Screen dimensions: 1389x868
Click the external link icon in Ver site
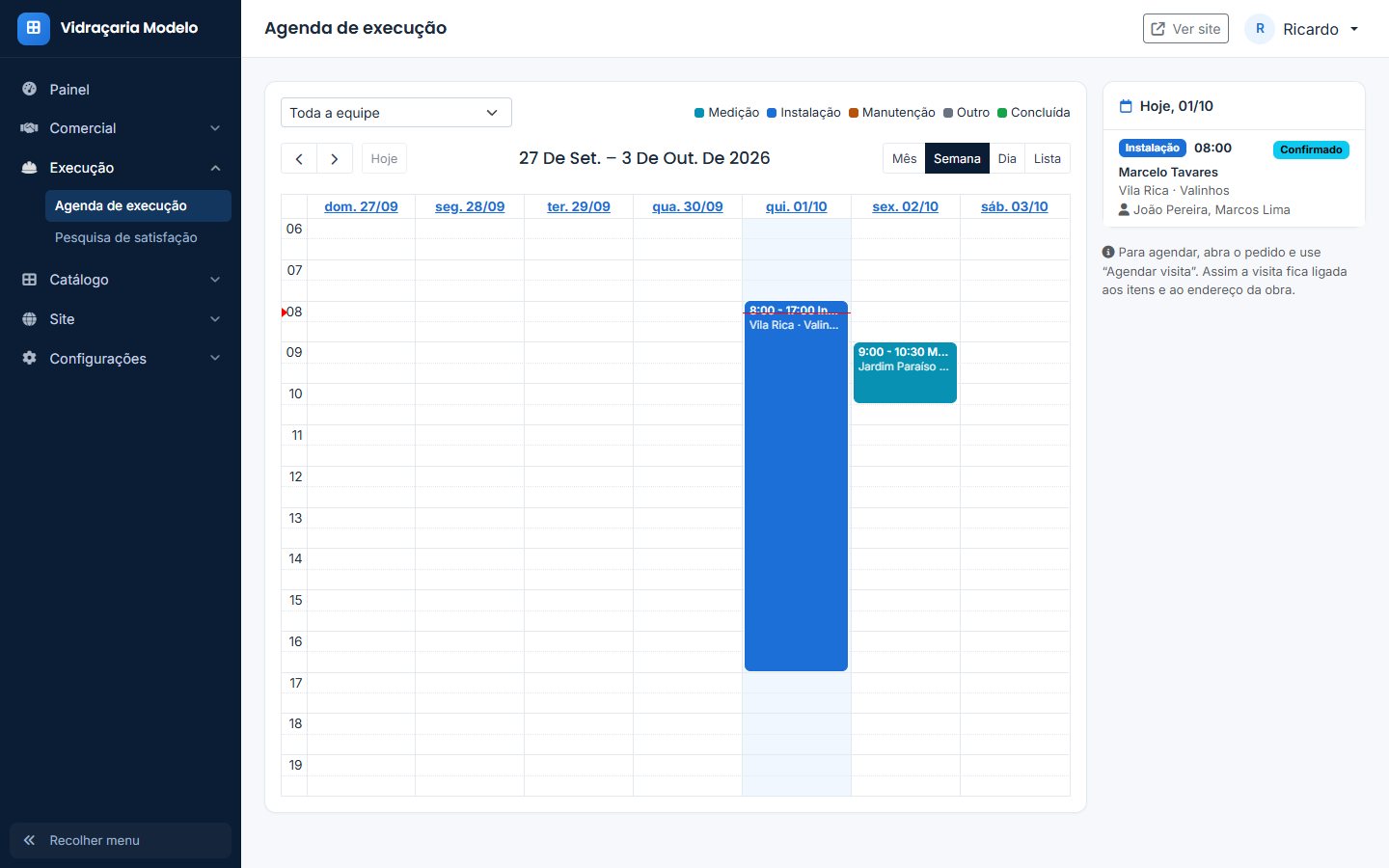pyautogui.click(x=1158, y=29)
